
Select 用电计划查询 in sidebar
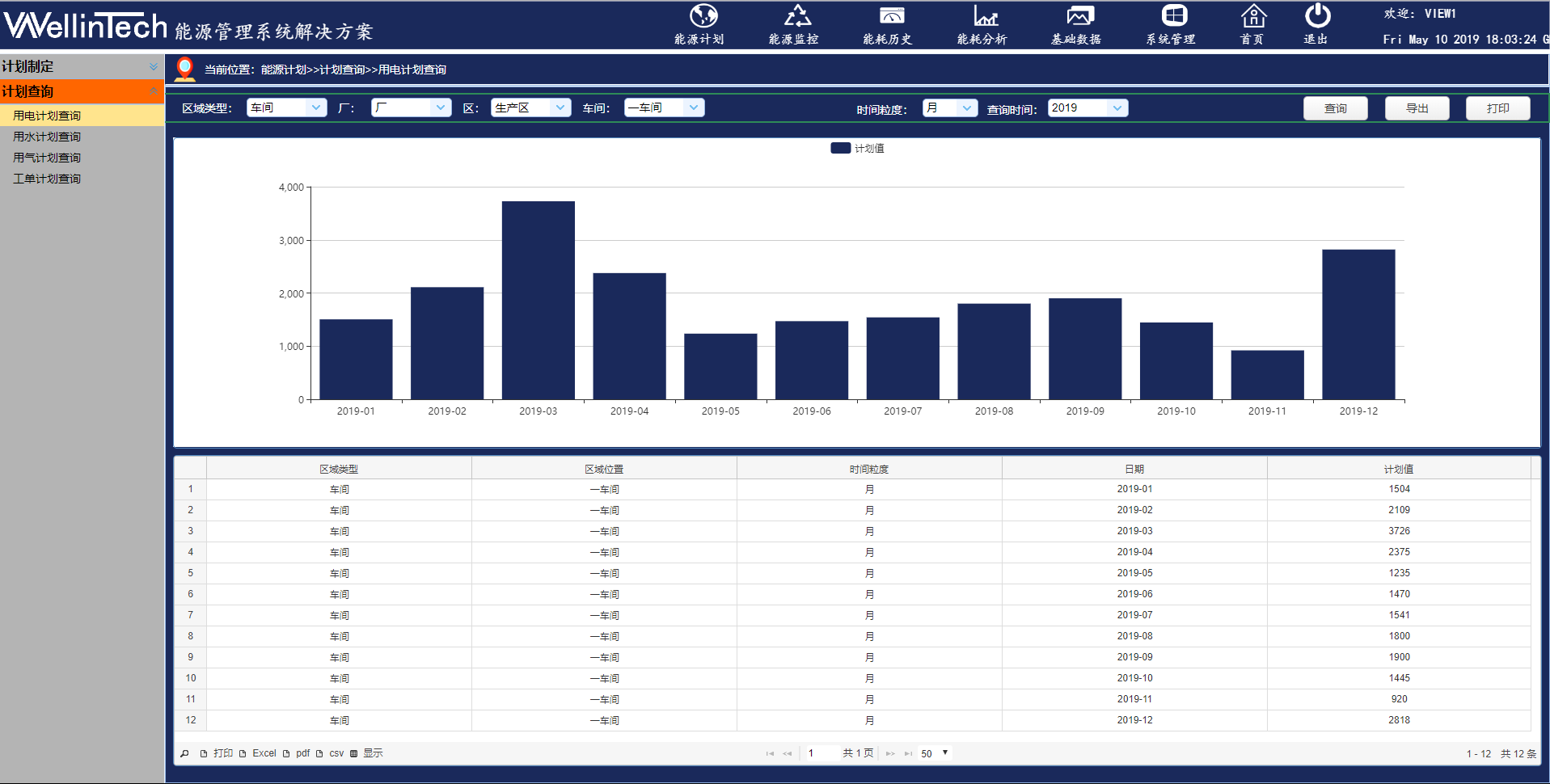point(82,116)
